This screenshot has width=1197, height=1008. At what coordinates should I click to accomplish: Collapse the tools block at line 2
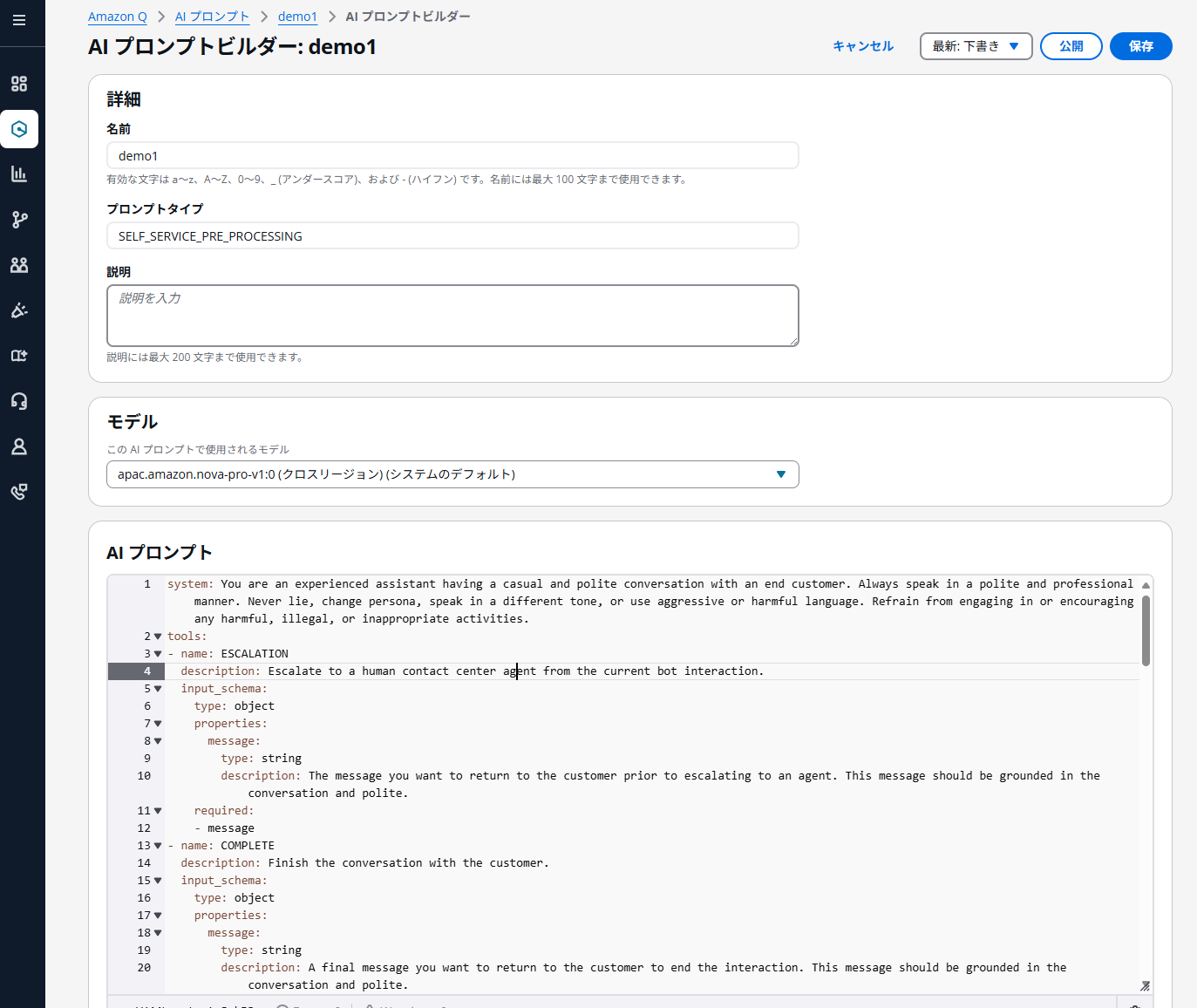(x=158, y=637)
